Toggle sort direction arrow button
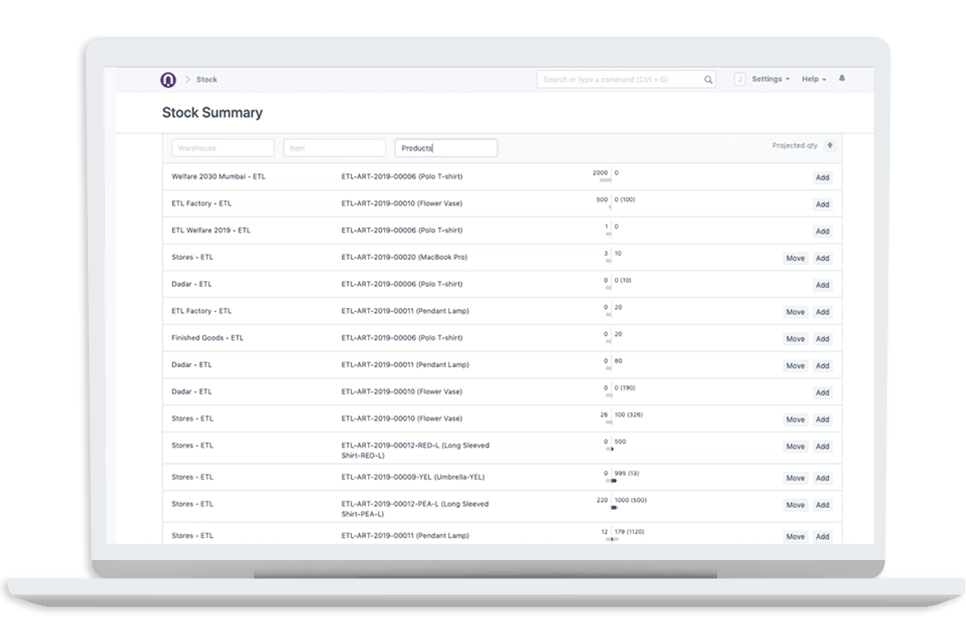Viewport: 966px width, 619px height. point(830,146)
